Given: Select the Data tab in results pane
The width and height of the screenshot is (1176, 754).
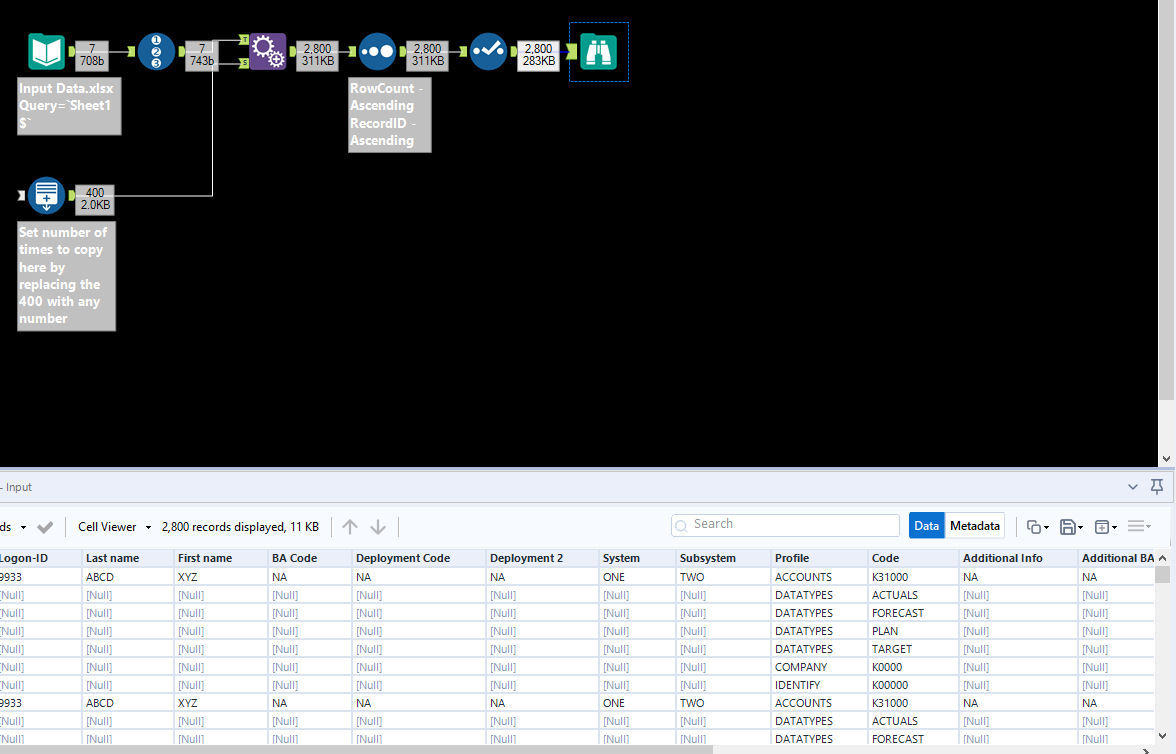Looking at the screenshot, I should [x=926, y=525].
